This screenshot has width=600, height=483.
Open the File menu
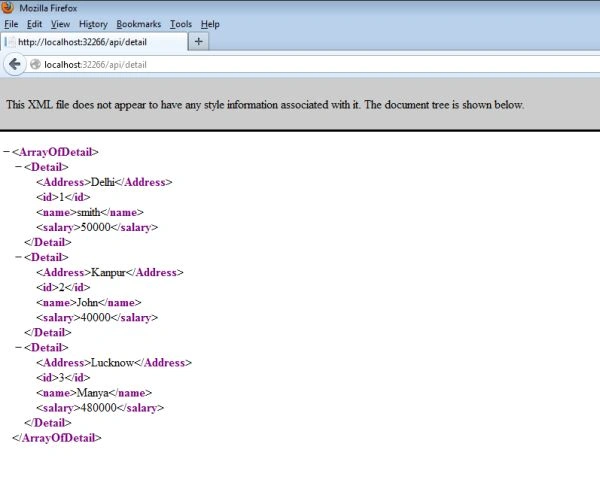click(x=11, y=24)
